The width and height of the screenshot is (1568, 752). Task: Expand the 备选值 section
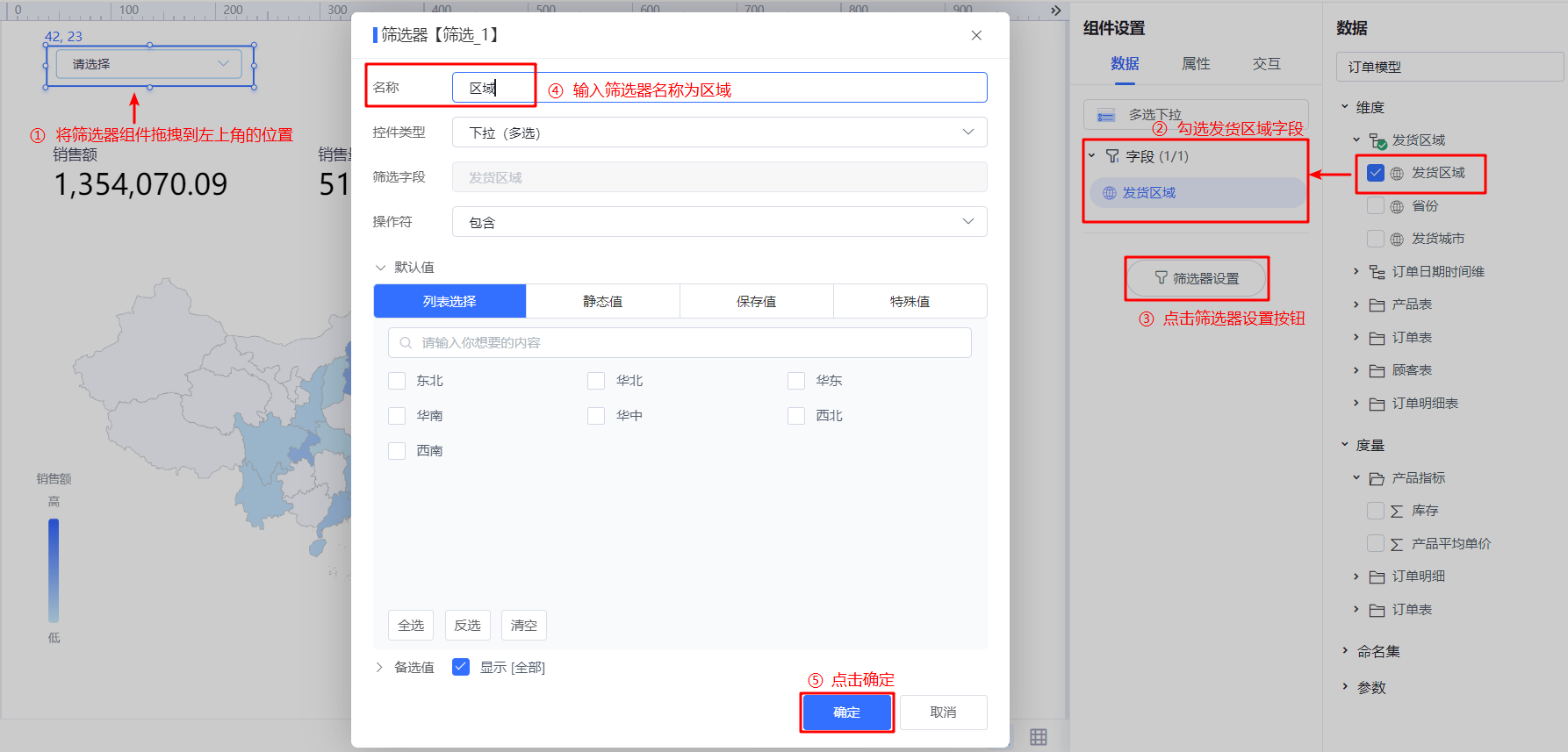tap(379, 668)
